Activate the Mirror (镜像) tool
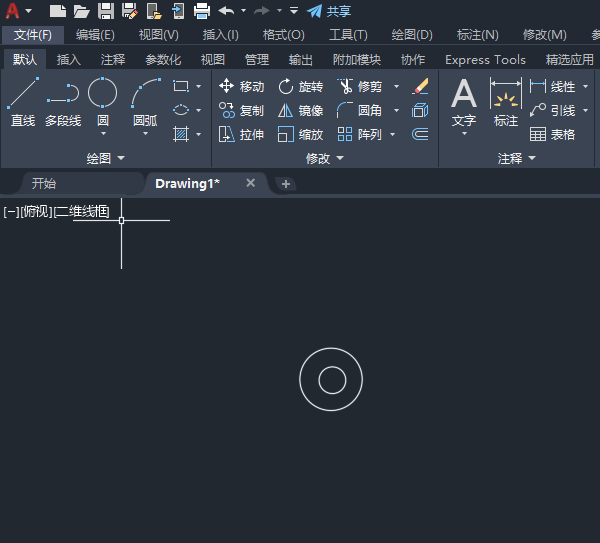This screenshot has height=543, width=600. coord(300,111)
